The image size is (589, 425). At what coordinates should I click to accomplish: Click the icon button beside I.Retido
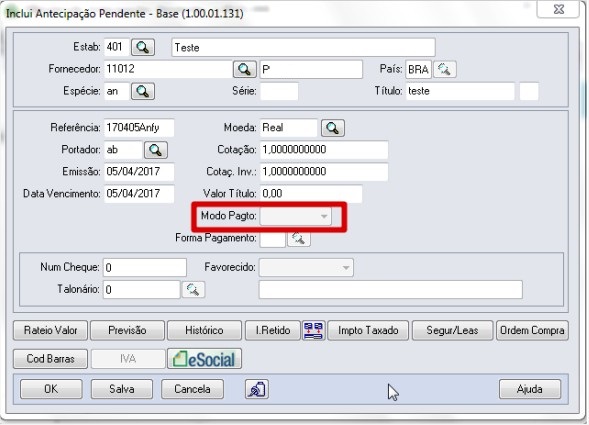point(314,331)
